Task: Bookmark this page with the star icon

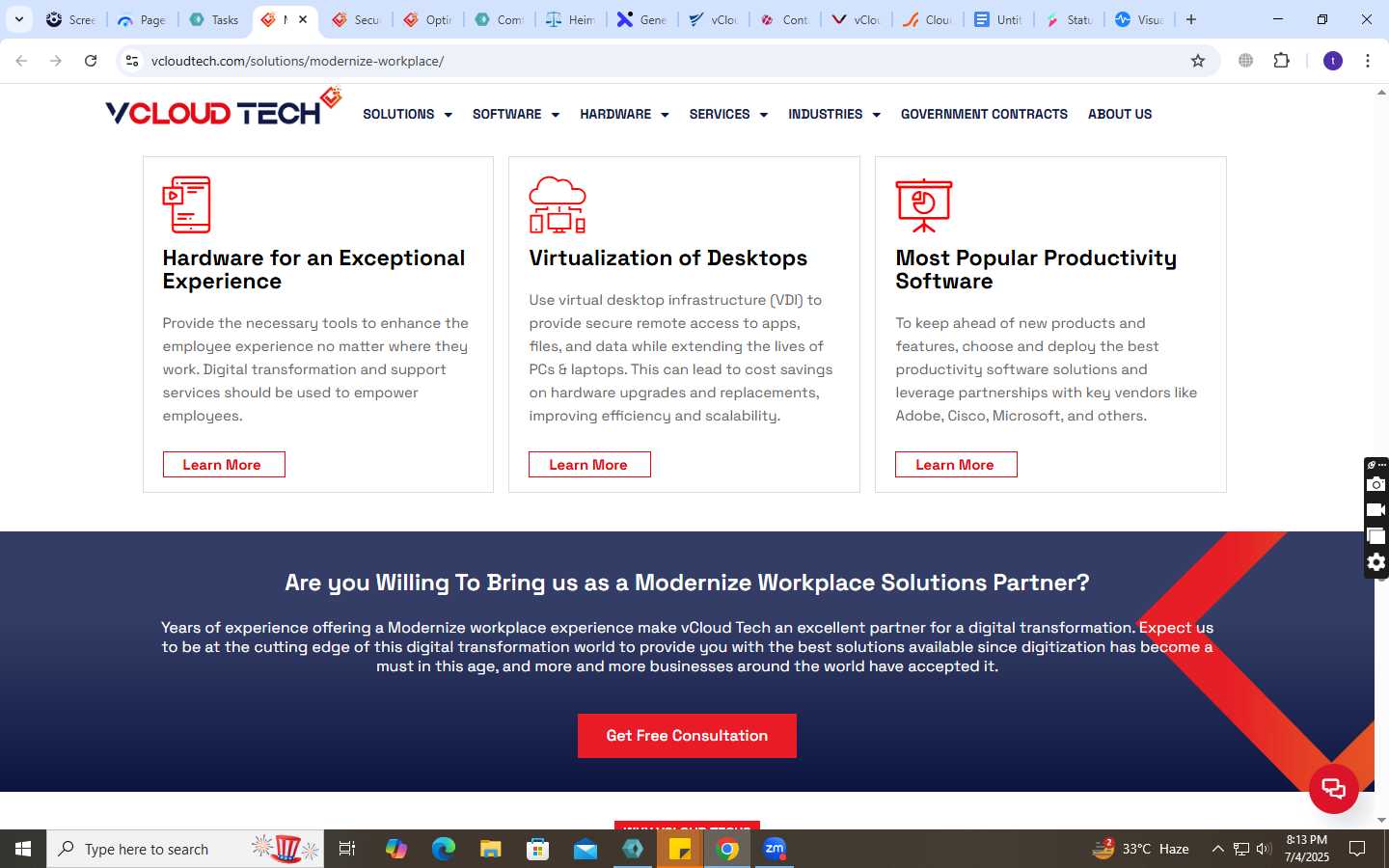Action: point(1198,61)
